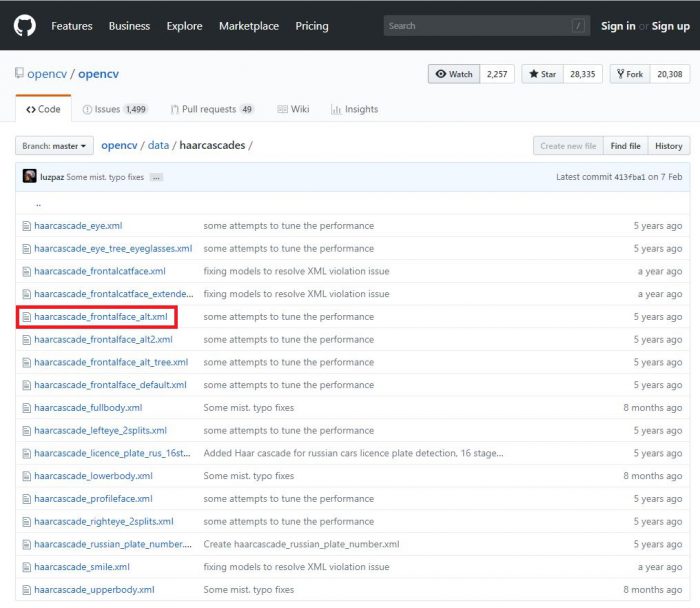
Task: Open the Explore menu item
Action: point(184,26)
